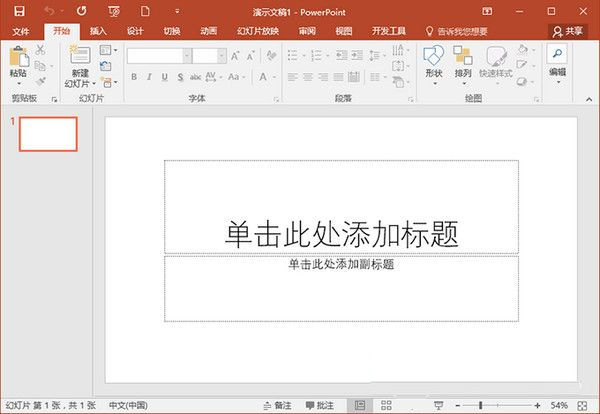The width and height of the screenshot is (600, 414).
Task: Decrease the list indent level
Action: [341, 55]
